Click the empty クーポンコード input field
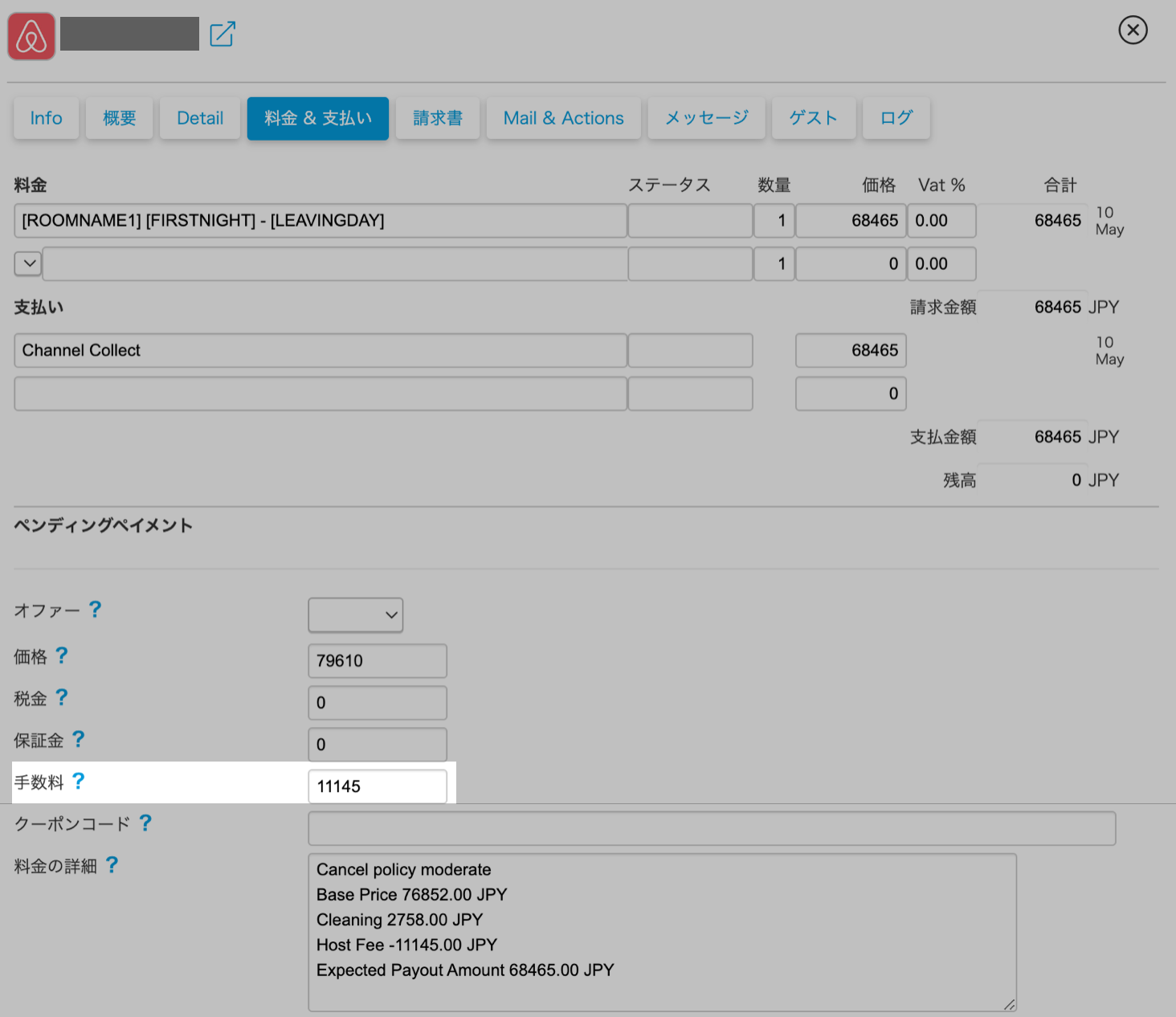Viewport: 1176px width, 1017px height. click(712, 828)
